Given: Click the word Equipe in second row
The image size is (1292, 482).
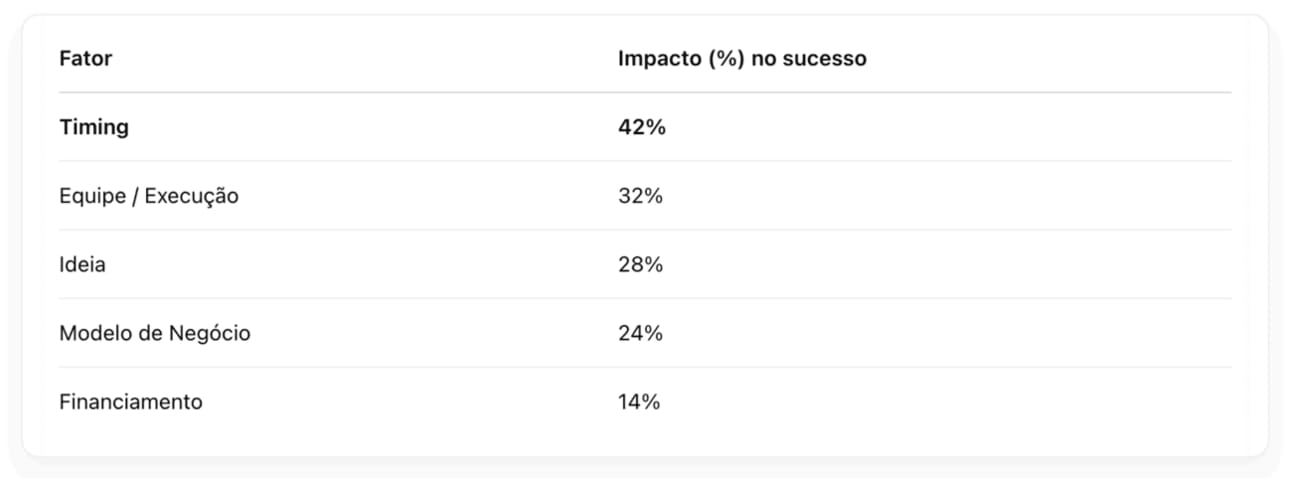Looking at the screenshot, I should point(92,197).
